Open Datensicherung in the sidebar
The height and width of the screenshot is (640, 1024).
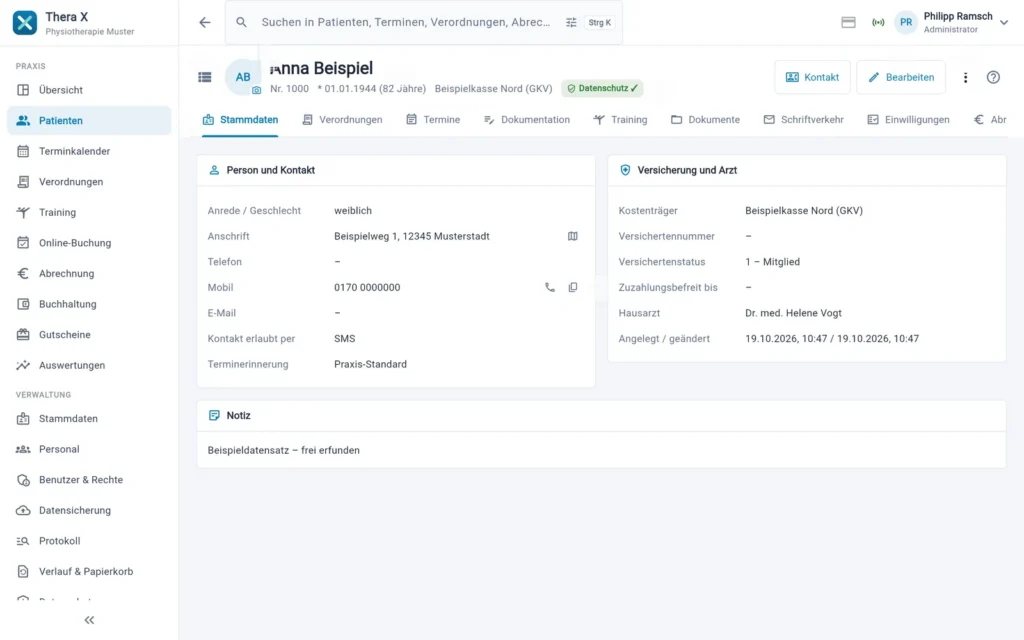point(89,511)
